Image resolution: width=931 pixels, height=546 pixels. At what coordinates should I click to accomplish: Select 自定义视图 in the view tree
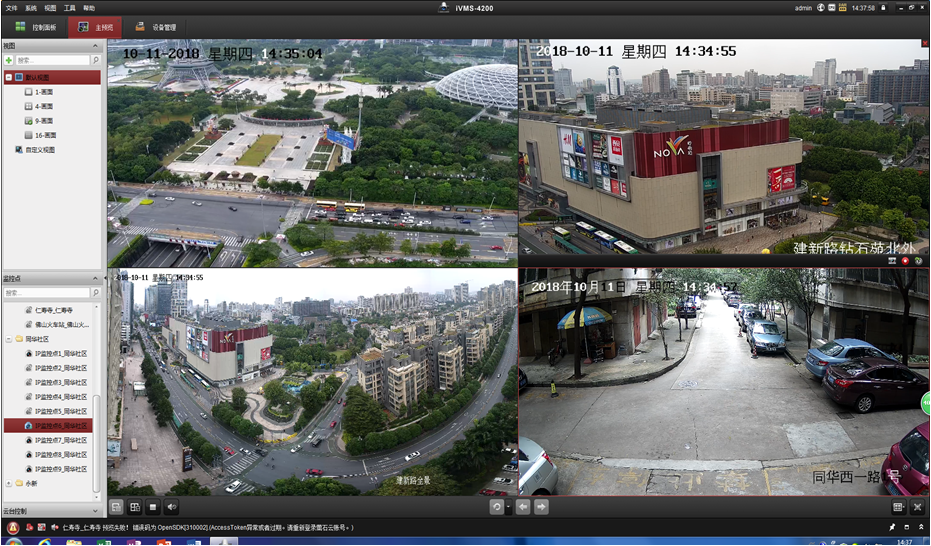[x=36, y=150]
